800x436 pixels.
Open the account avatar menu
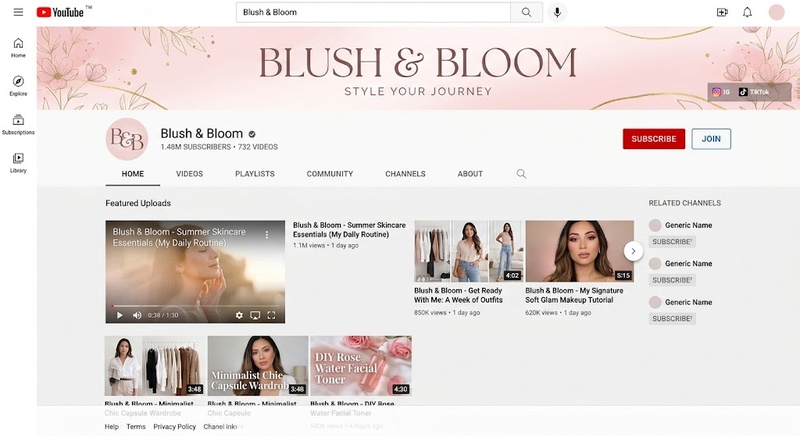[x=777, y=12]
